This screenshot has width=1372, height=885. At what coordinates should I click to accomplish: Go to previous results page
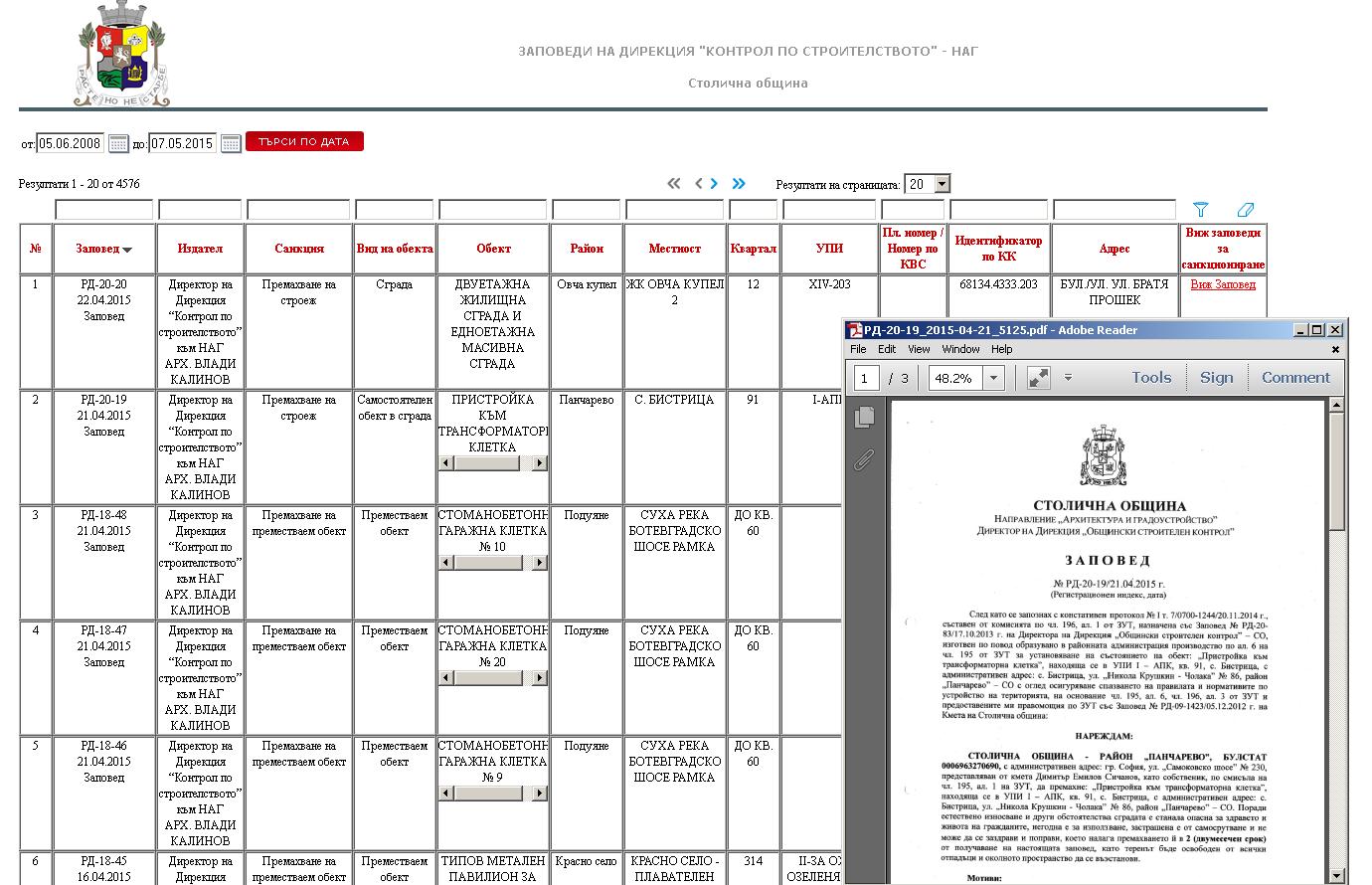698,184
